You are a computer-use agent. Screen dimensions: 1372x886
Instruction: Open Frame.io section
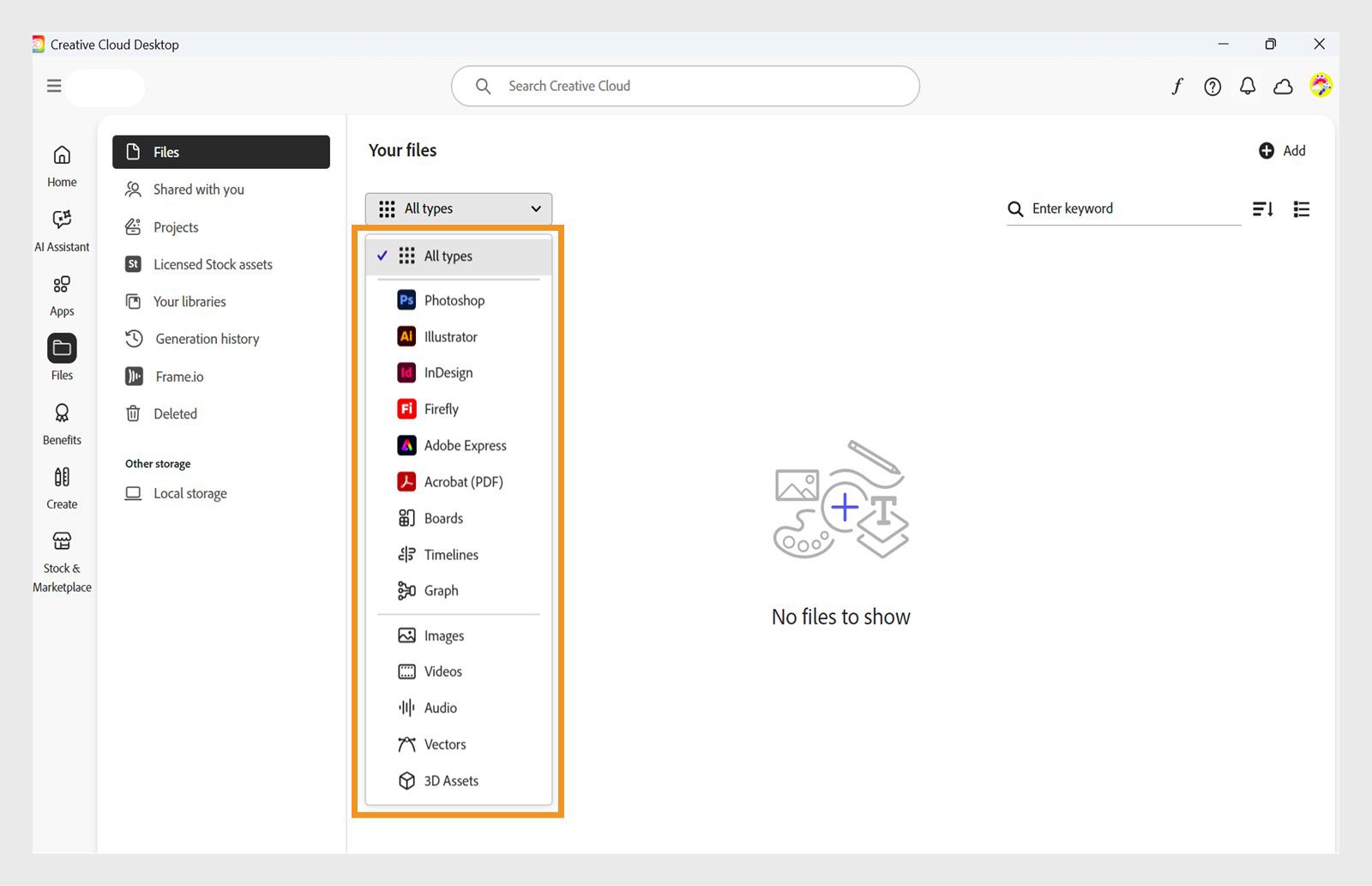tap(221, 377)
